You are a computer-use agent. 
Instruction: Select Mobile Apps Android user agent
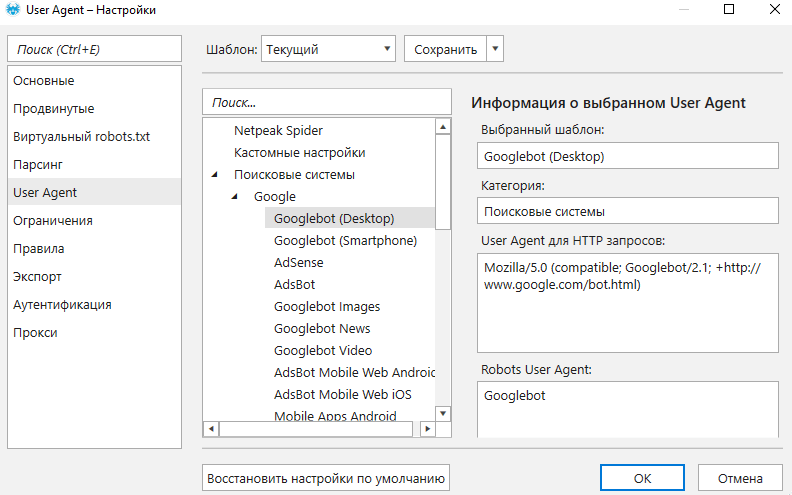point(335,415)
